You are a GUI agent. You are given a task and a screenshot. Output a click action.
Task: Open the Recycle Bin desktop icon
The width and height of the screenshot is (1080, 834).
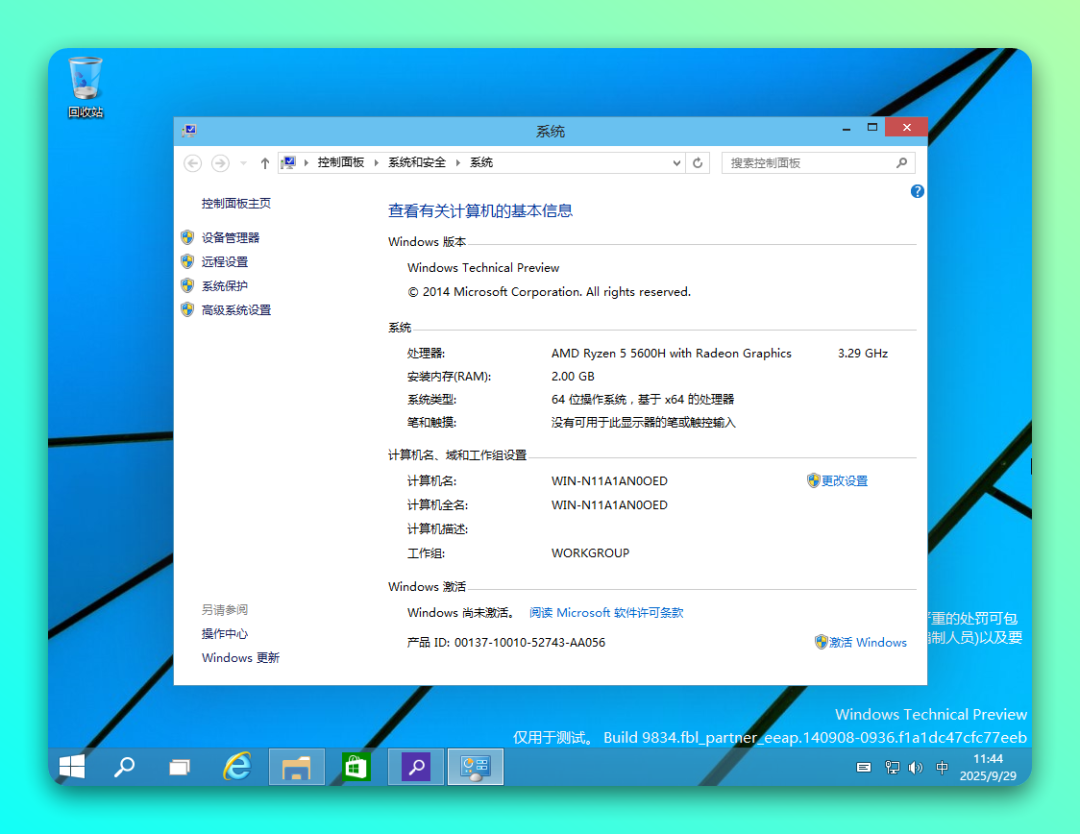click(x=85, y=85)
